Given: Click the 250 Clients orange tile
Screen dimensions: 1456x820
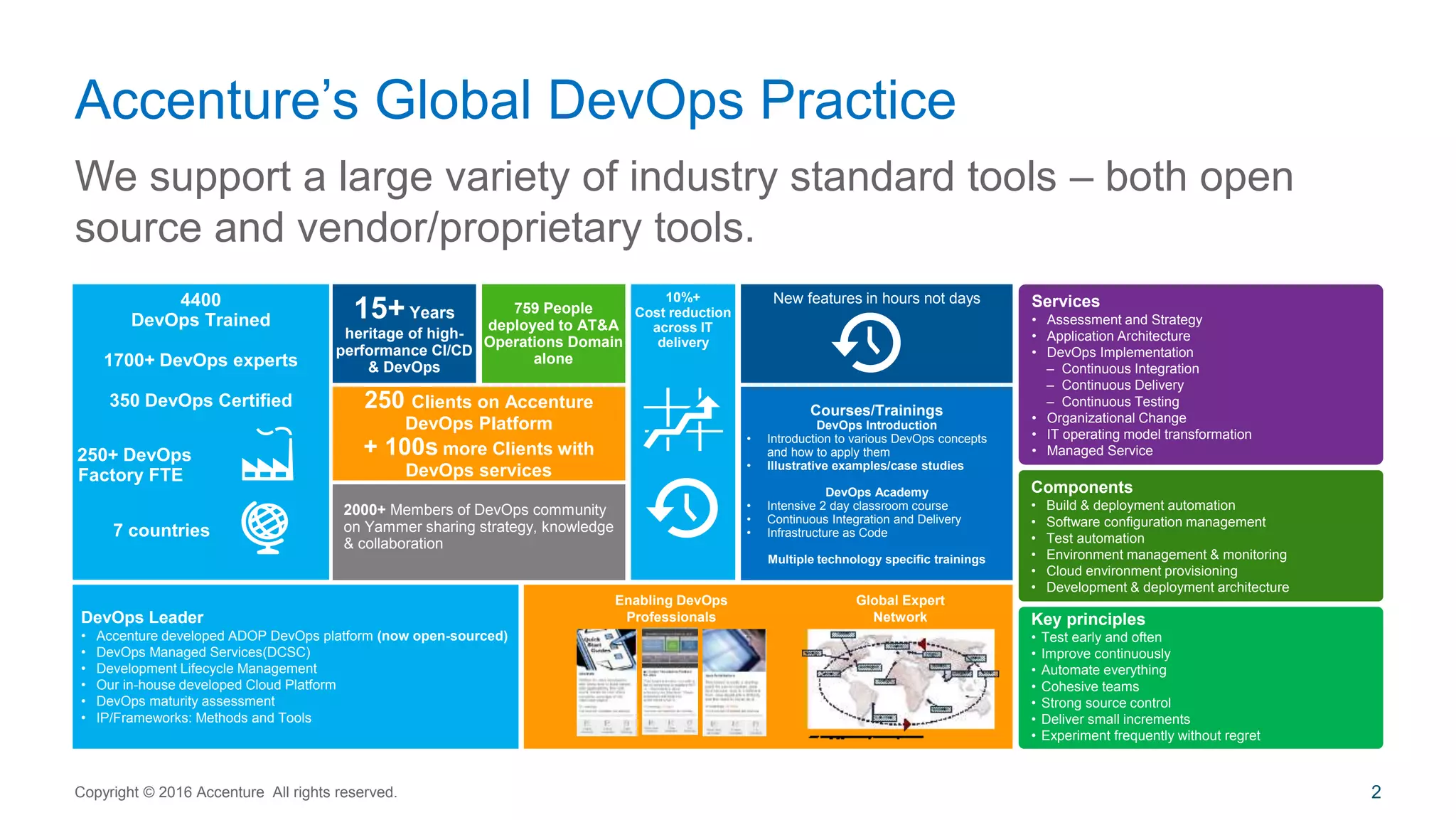Looking at the screenshot, I should pyautogui.click(x=478, y=435).
